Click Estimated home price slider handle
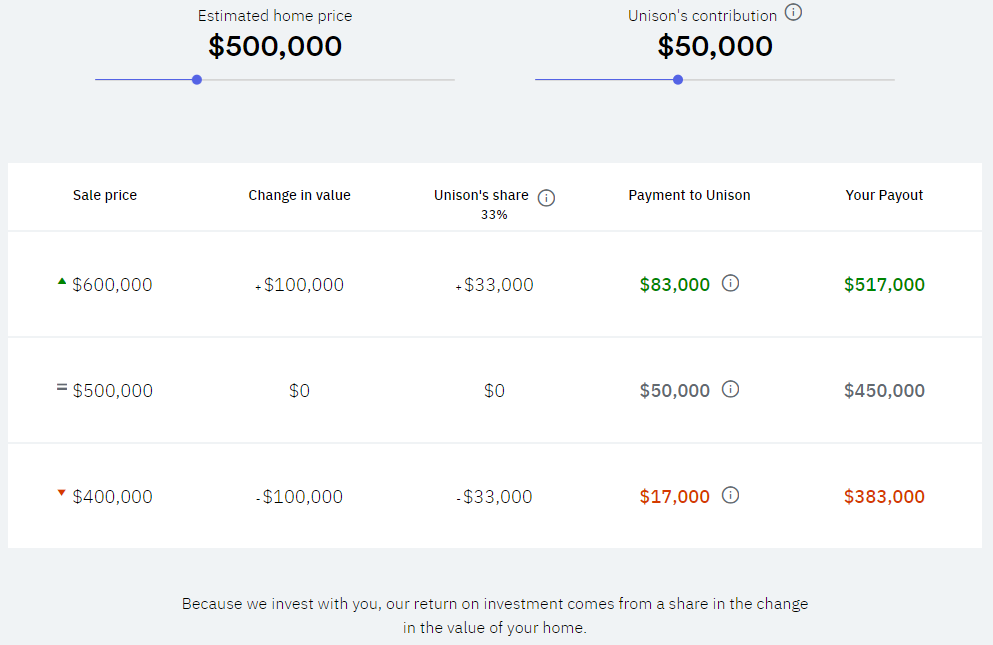Viewport: 993px width, 645px height. click(197, 80)
